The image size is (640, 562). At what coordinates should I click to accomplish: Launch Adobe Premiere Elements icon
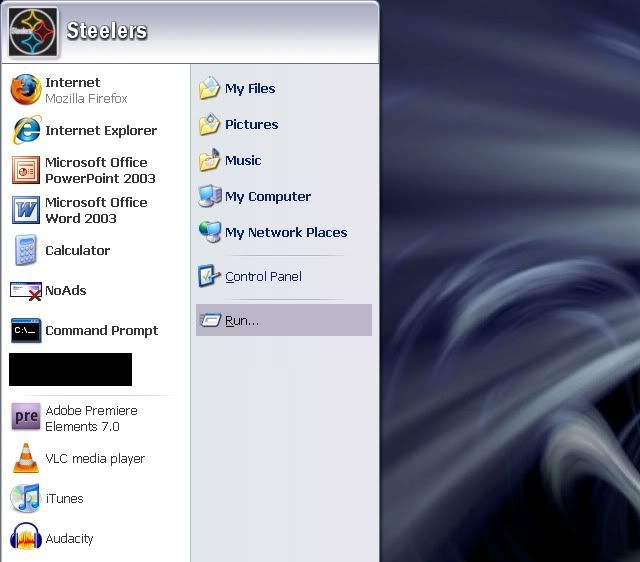point(26,416)
